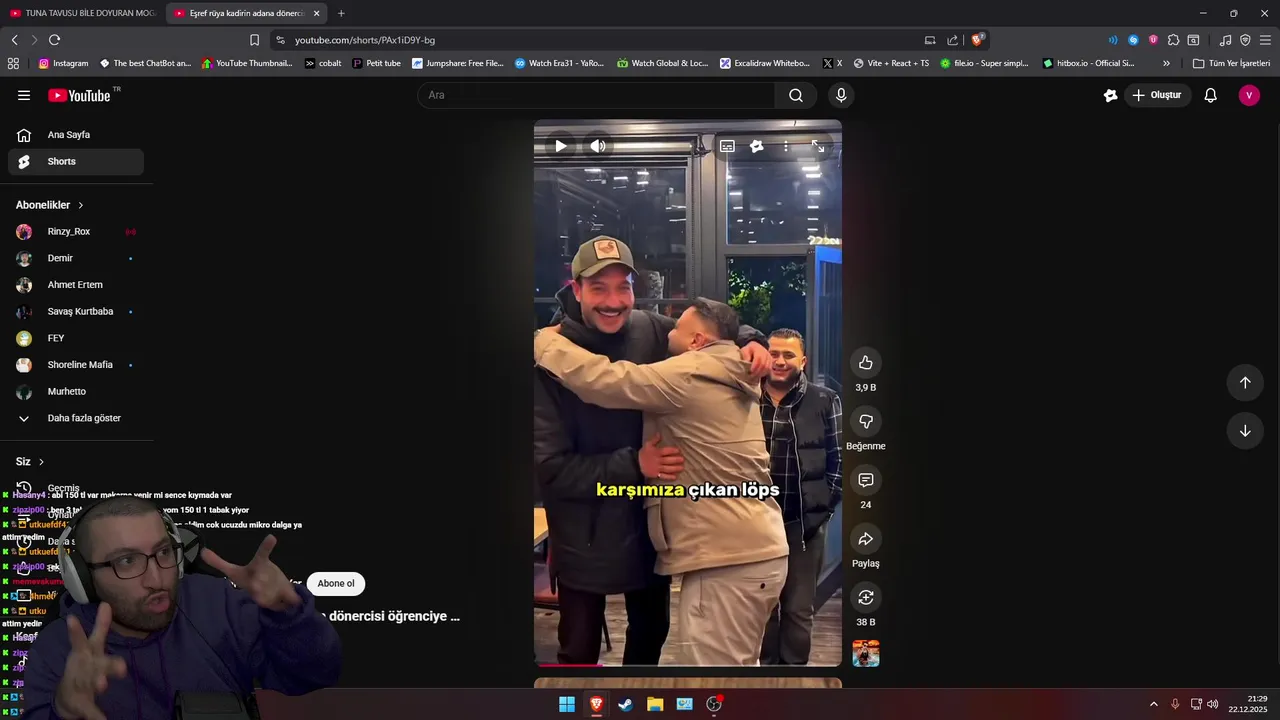Bookmark this page in address bar

254,40
